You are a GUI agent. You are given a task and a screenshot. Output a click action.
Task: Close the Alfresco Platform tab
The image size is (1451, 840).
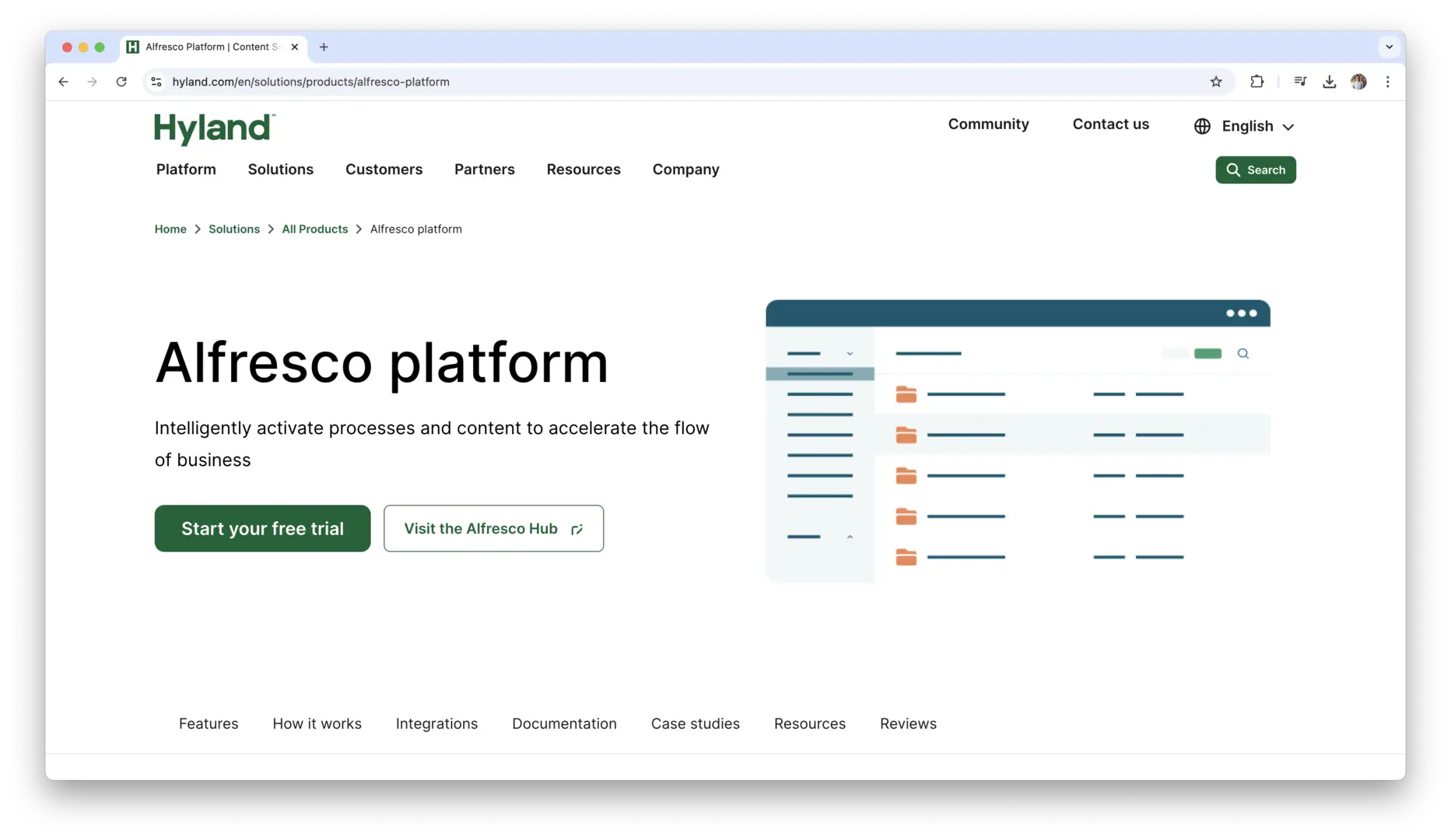294,47
